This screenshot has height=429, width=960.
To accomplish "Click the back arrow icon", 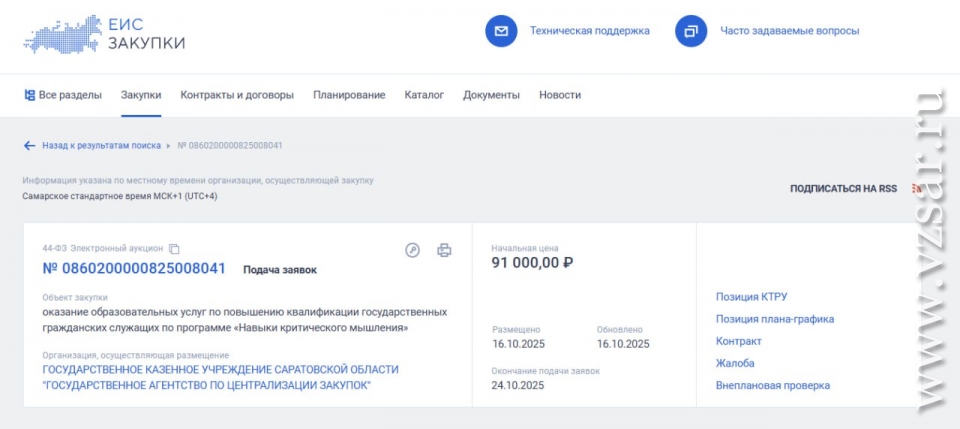I will pyautogui.click(x=29, y=145).
